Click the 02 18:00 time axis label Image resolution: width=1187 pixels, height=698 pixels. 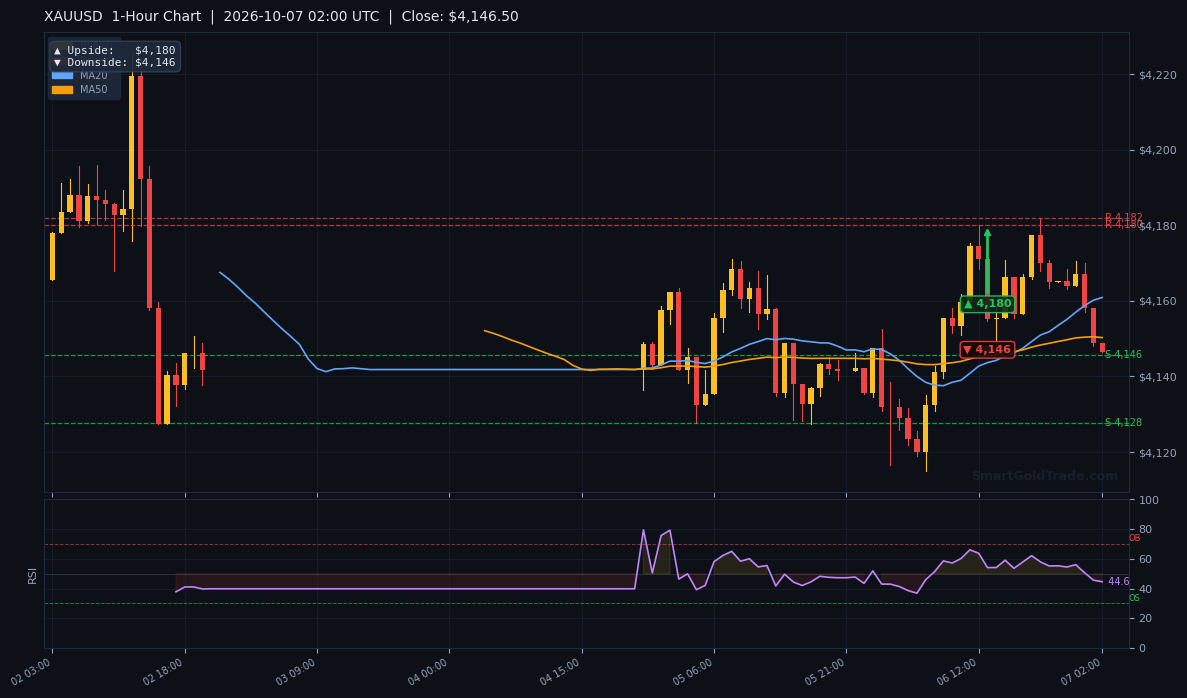164,672
